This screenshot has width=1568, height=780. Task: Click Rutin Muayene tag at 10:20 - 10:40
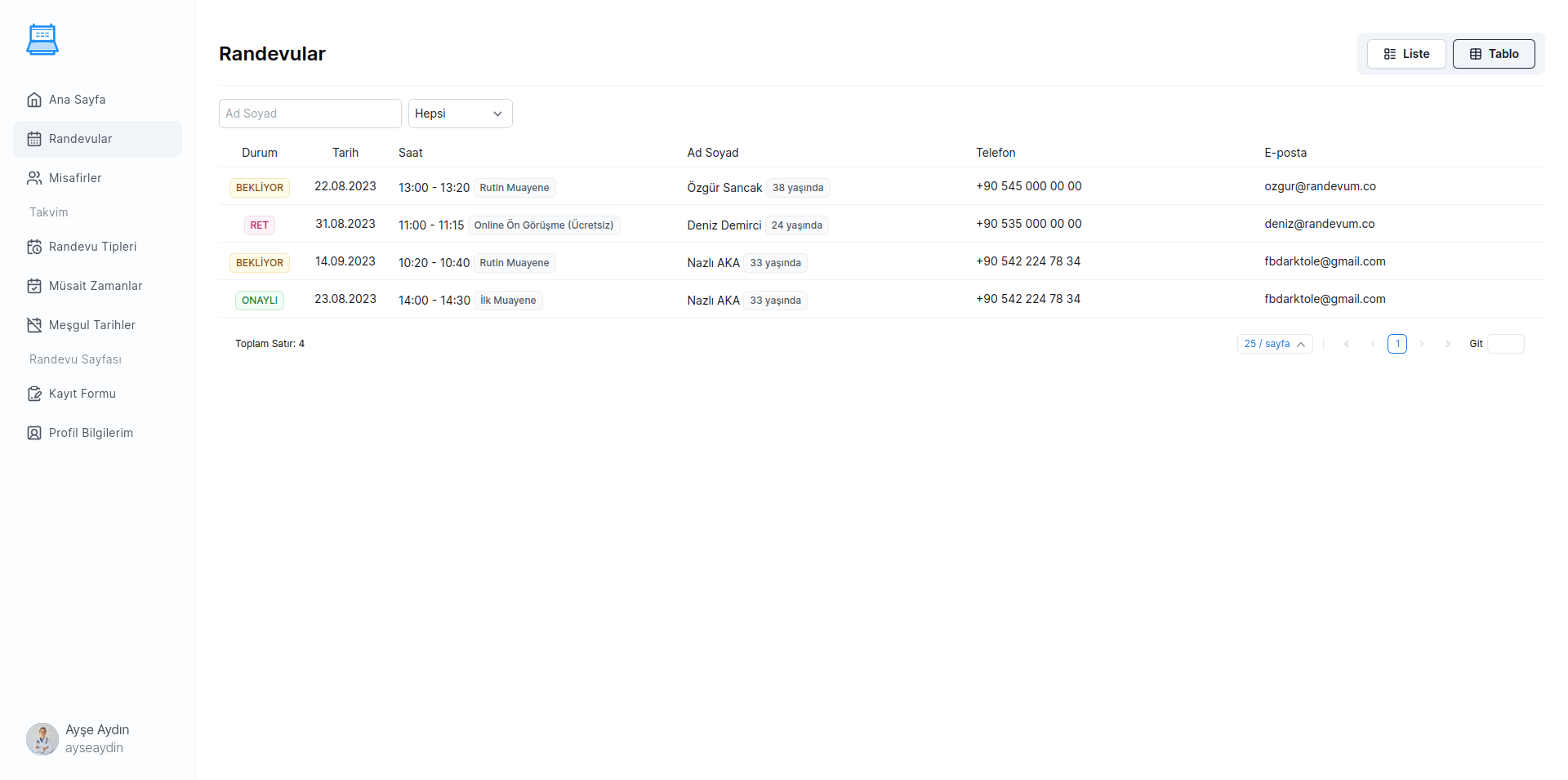(x=514, y=263)
